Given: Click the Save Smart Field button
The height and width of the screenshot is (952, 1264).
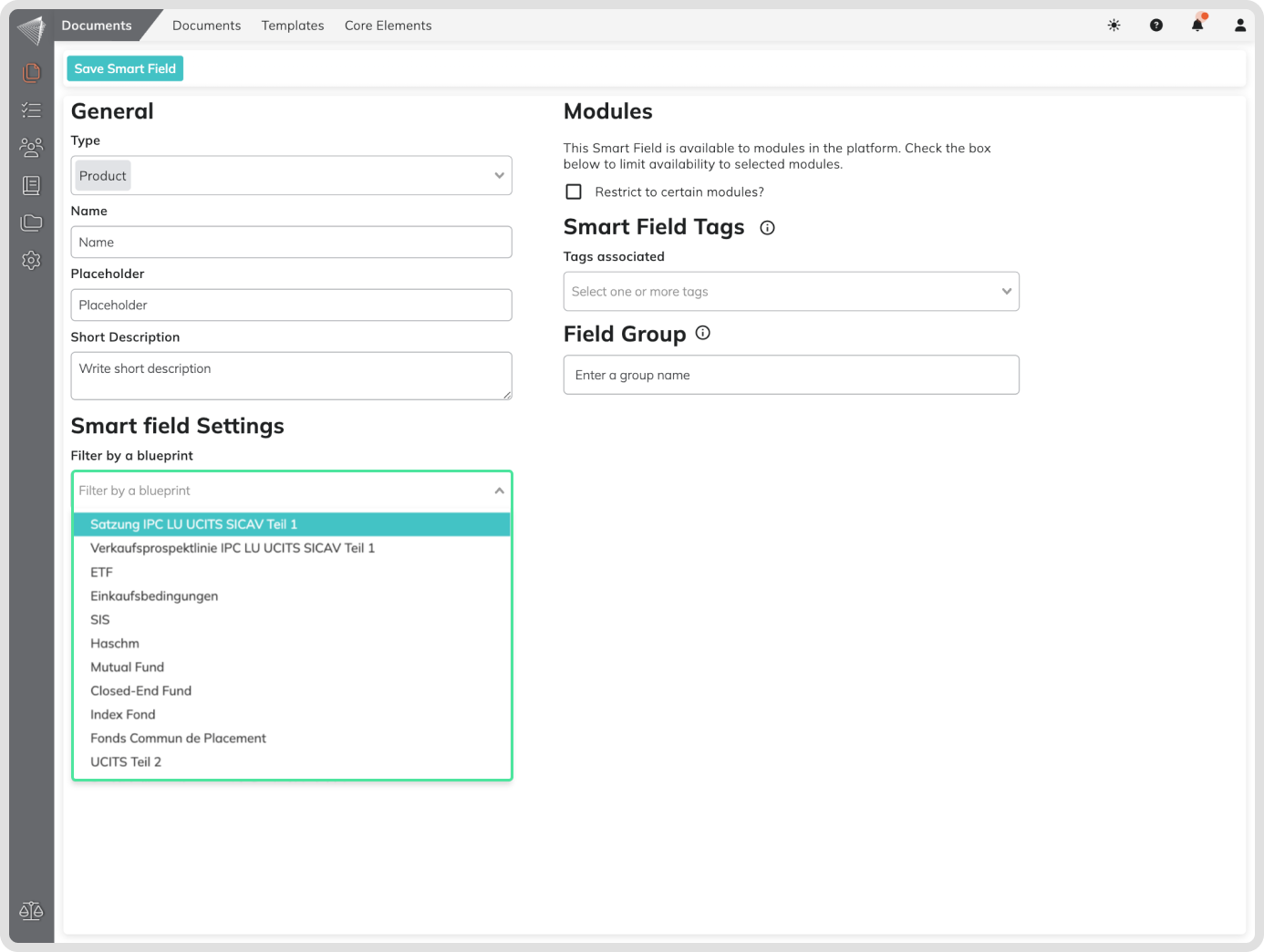Looking at the screenshot, I should click(125, 68).
